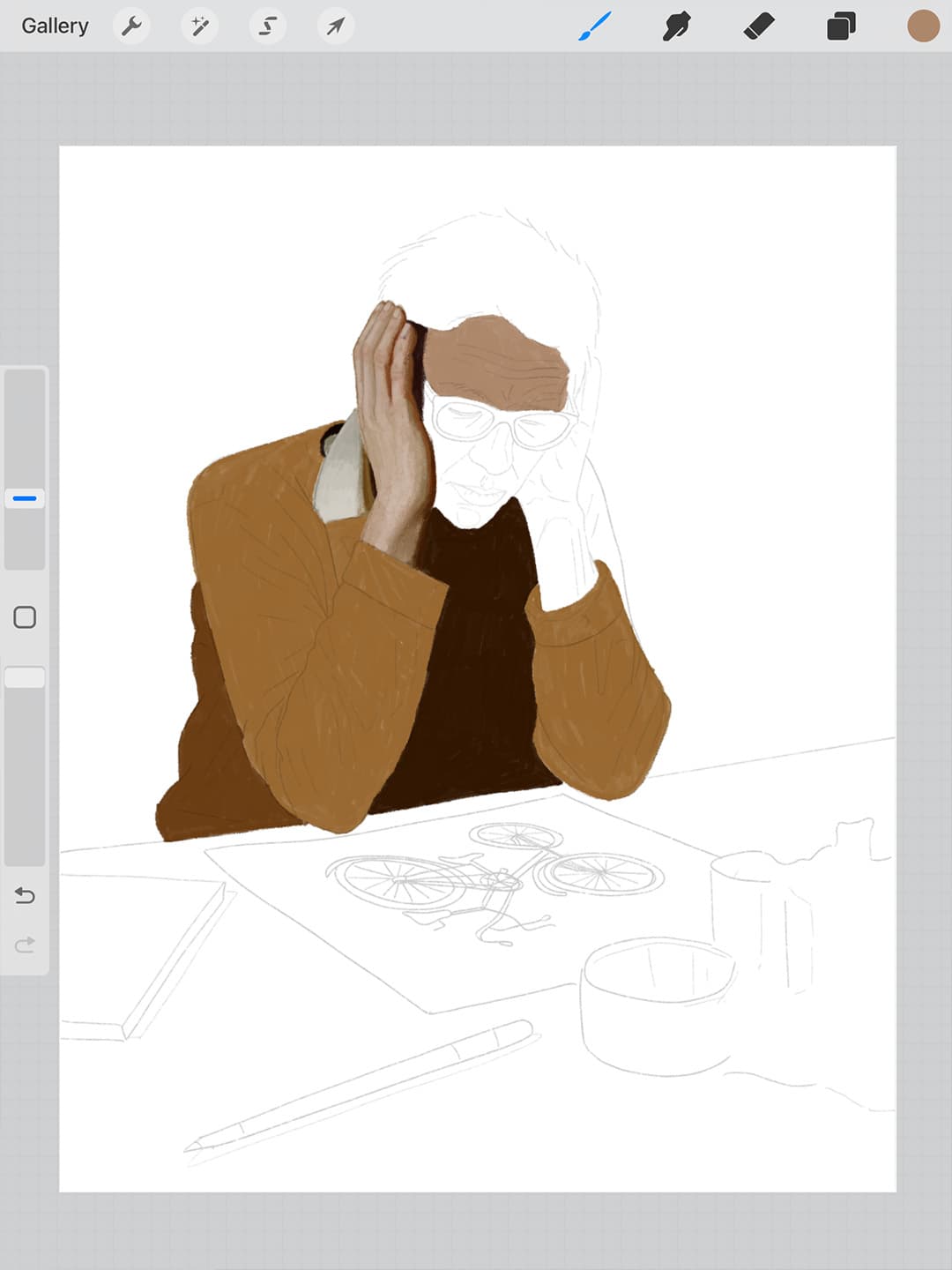Viewport: 952px width, 1270px height.
Task: Select the Smudge finger tool
Action: tap(676, 26)
